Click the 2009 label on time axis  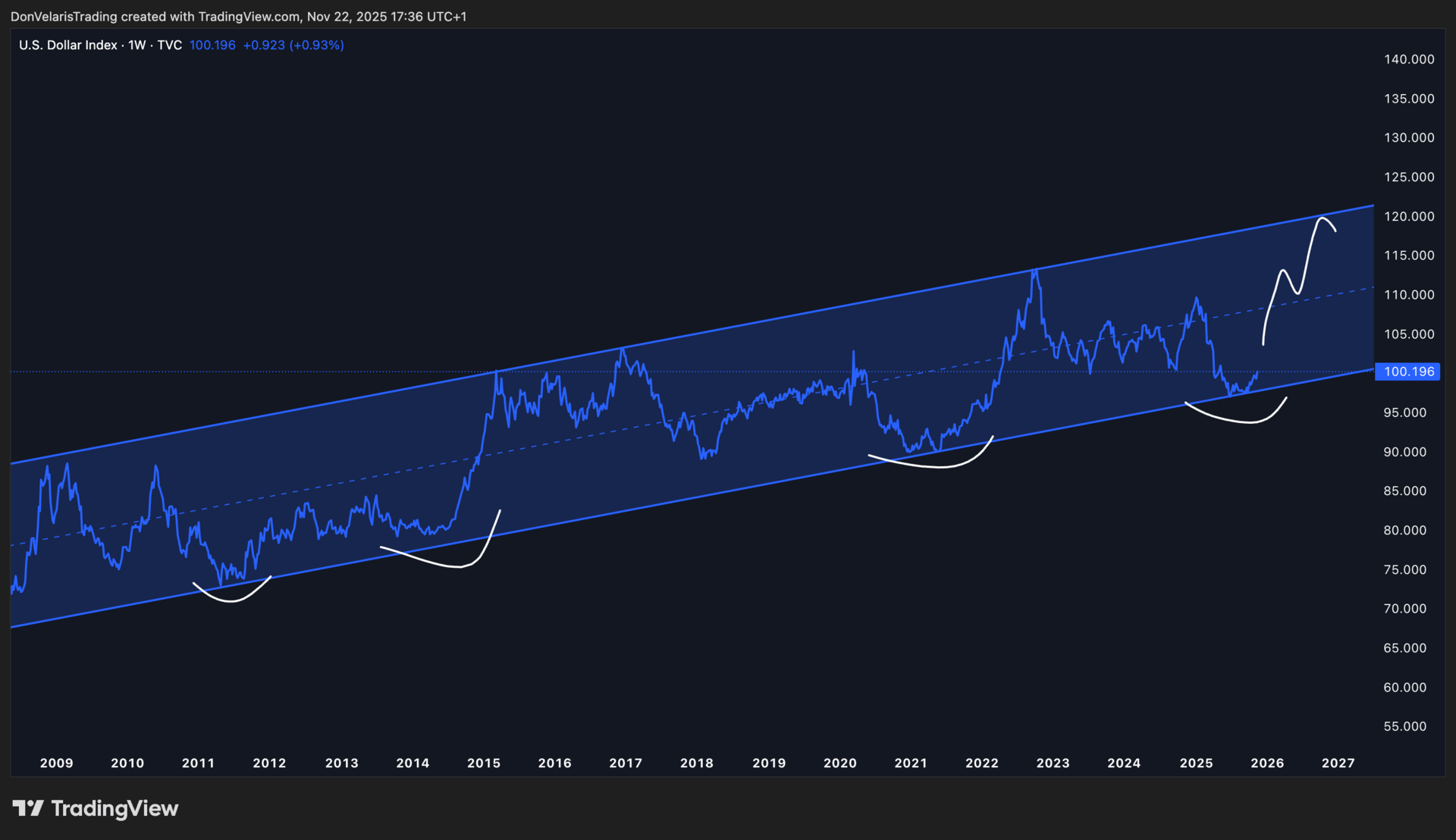[56, 763]
